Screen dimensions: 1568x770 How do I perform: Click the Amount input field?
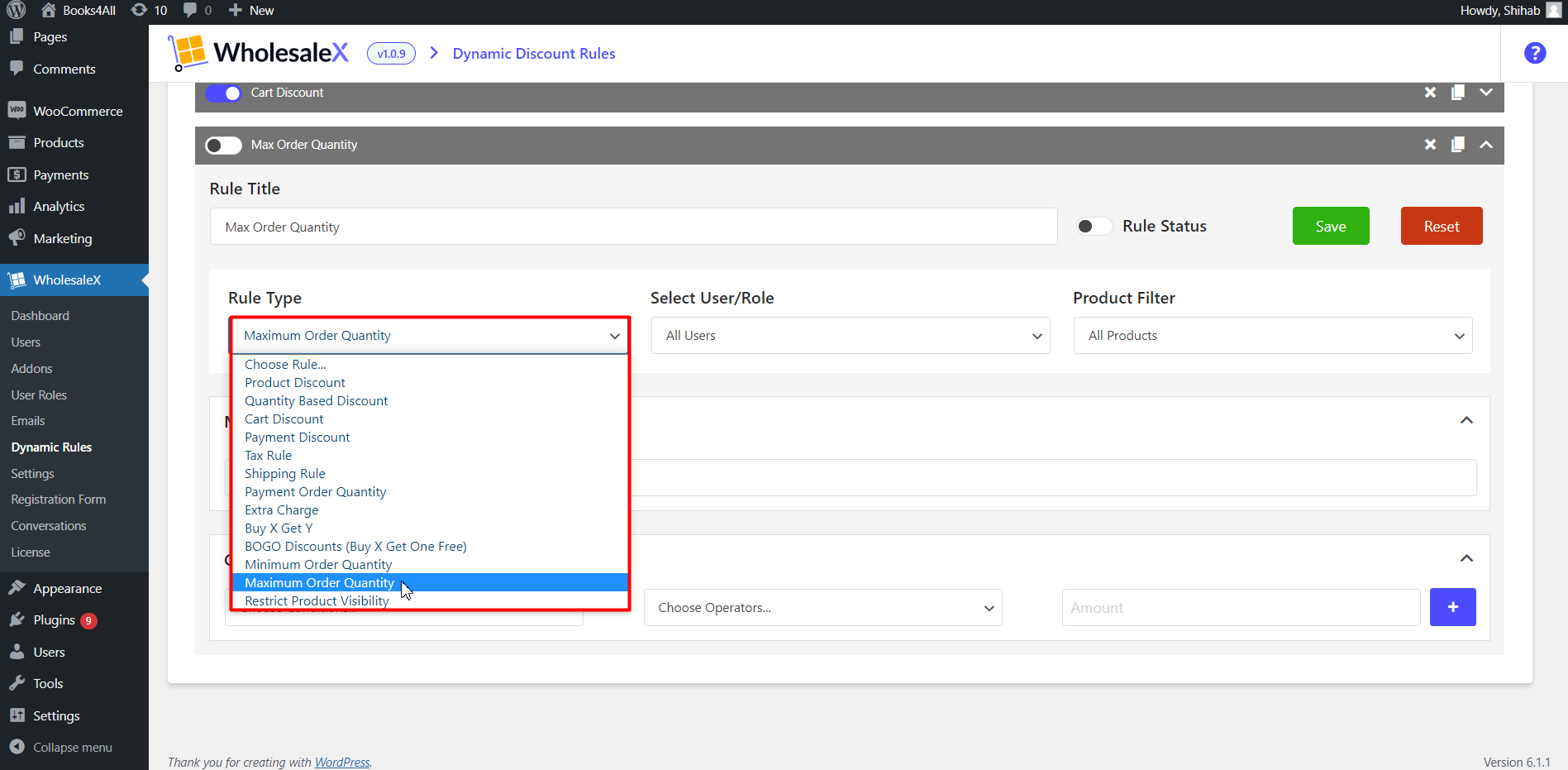click(x=1241, y=608)
